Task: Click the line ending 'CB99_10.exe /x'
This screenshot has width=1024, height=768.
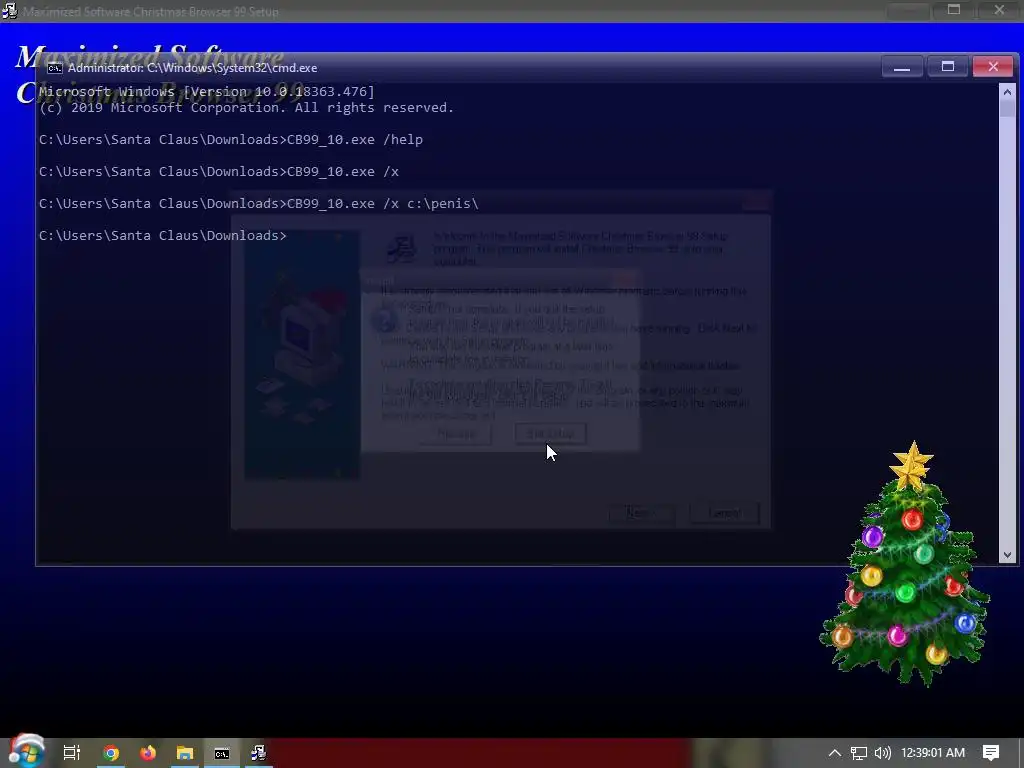Action: coord(219,172)
